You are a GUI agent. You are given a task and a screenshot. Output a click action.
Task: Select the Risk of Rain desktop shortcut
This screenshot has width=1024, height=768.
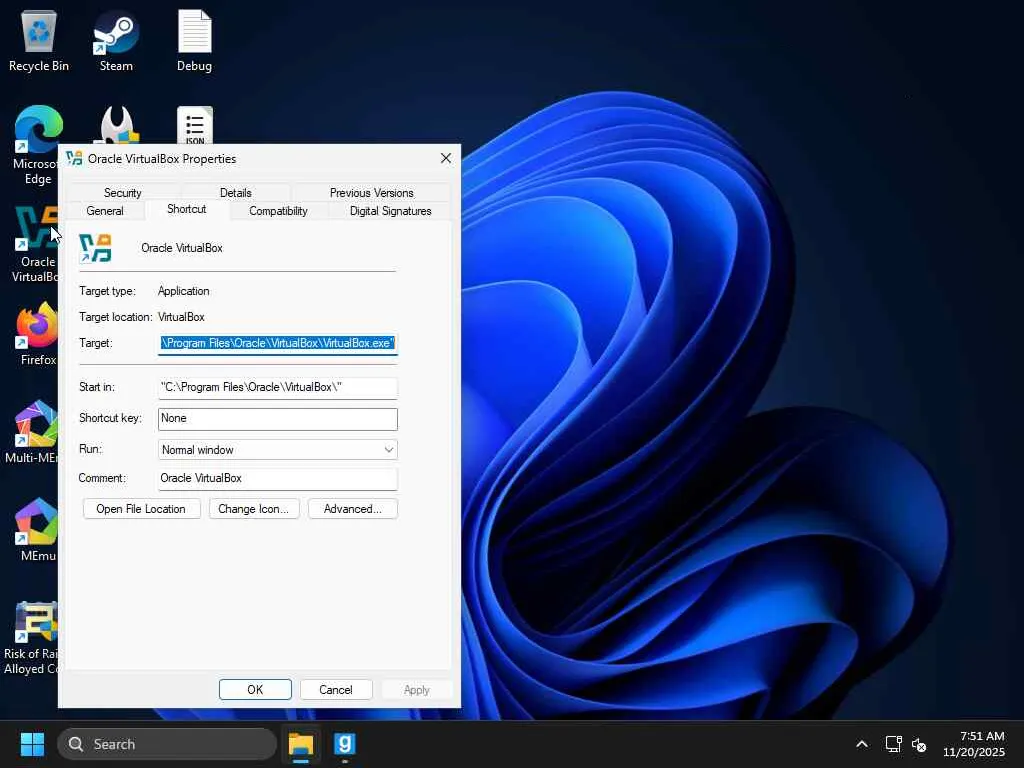pyautogui.click(x=31, y=638)
